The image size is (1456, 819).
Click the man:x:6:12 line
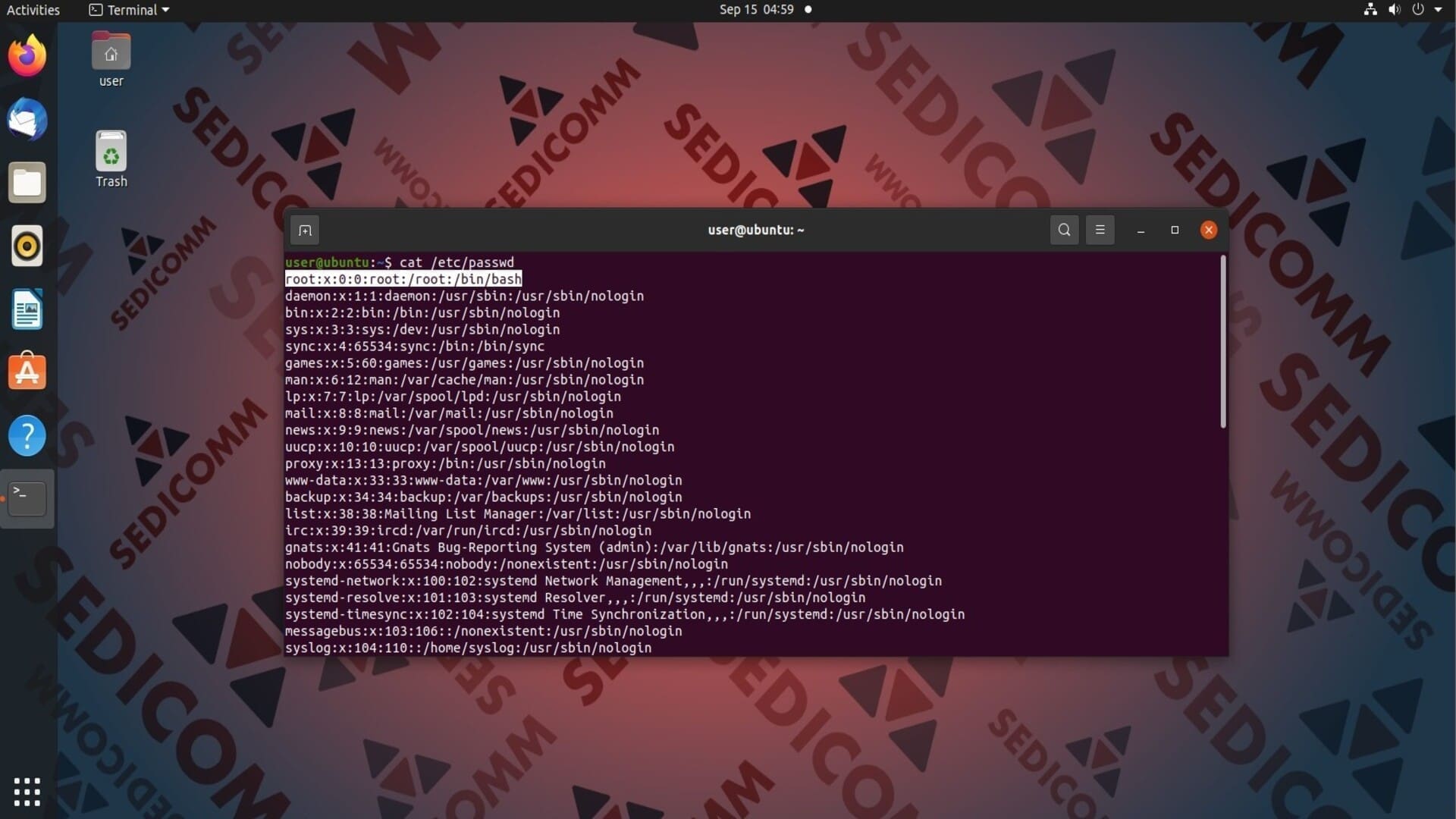click(x=464, y=380)
